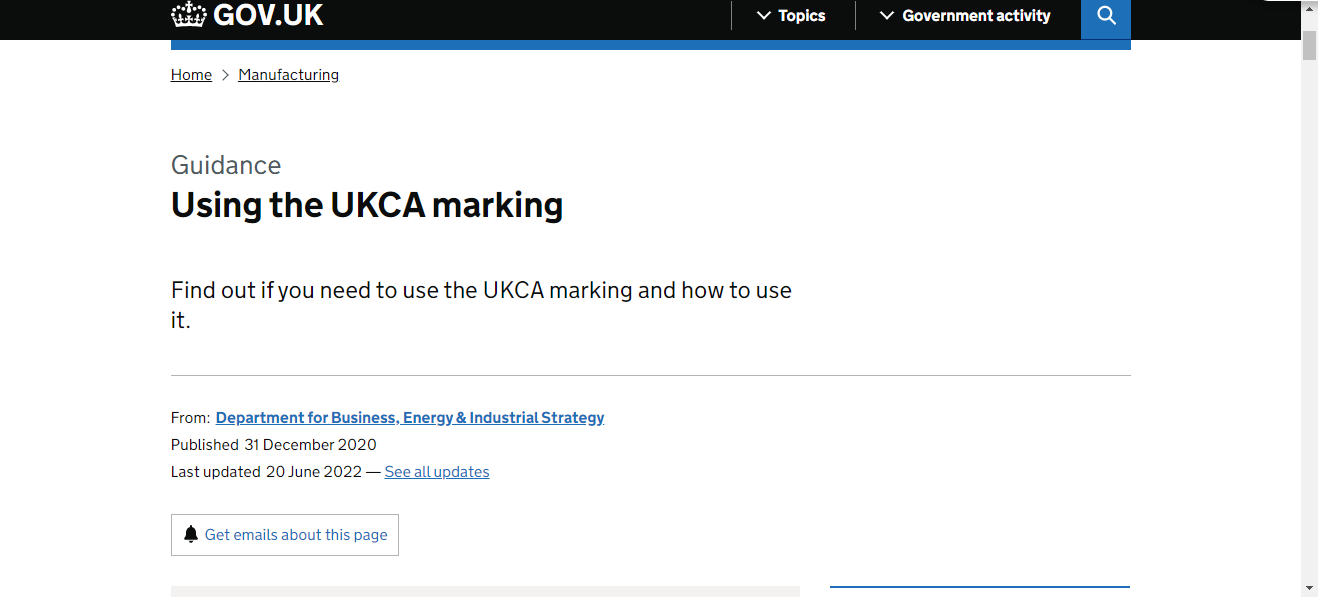Visit Department for Business, Energy & Industrial Strategy
The image size is (1318, 597).
tap(410, 418)
